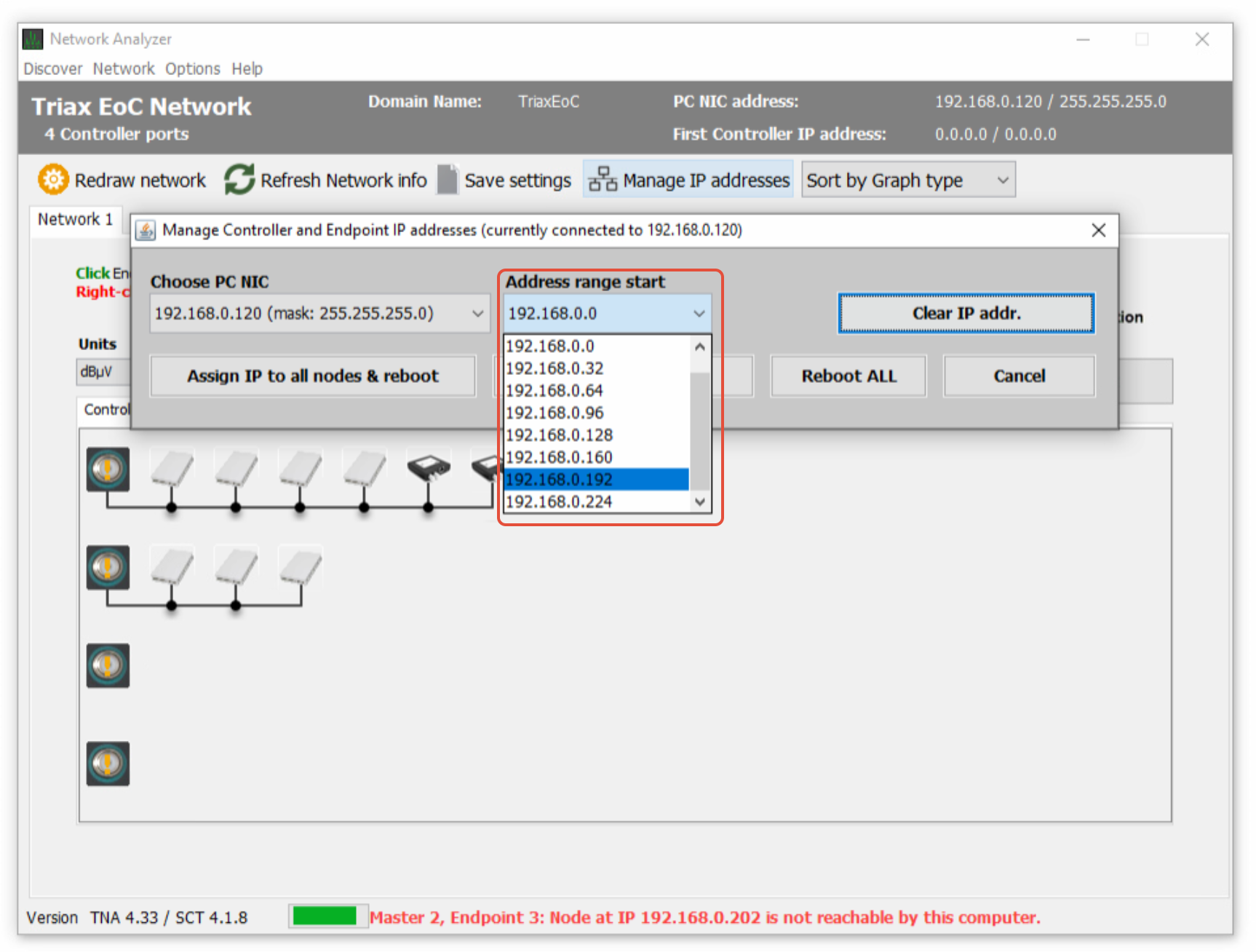Click the Redraw network gear icon
The image size is (1256, 952).
click(53, 180)
